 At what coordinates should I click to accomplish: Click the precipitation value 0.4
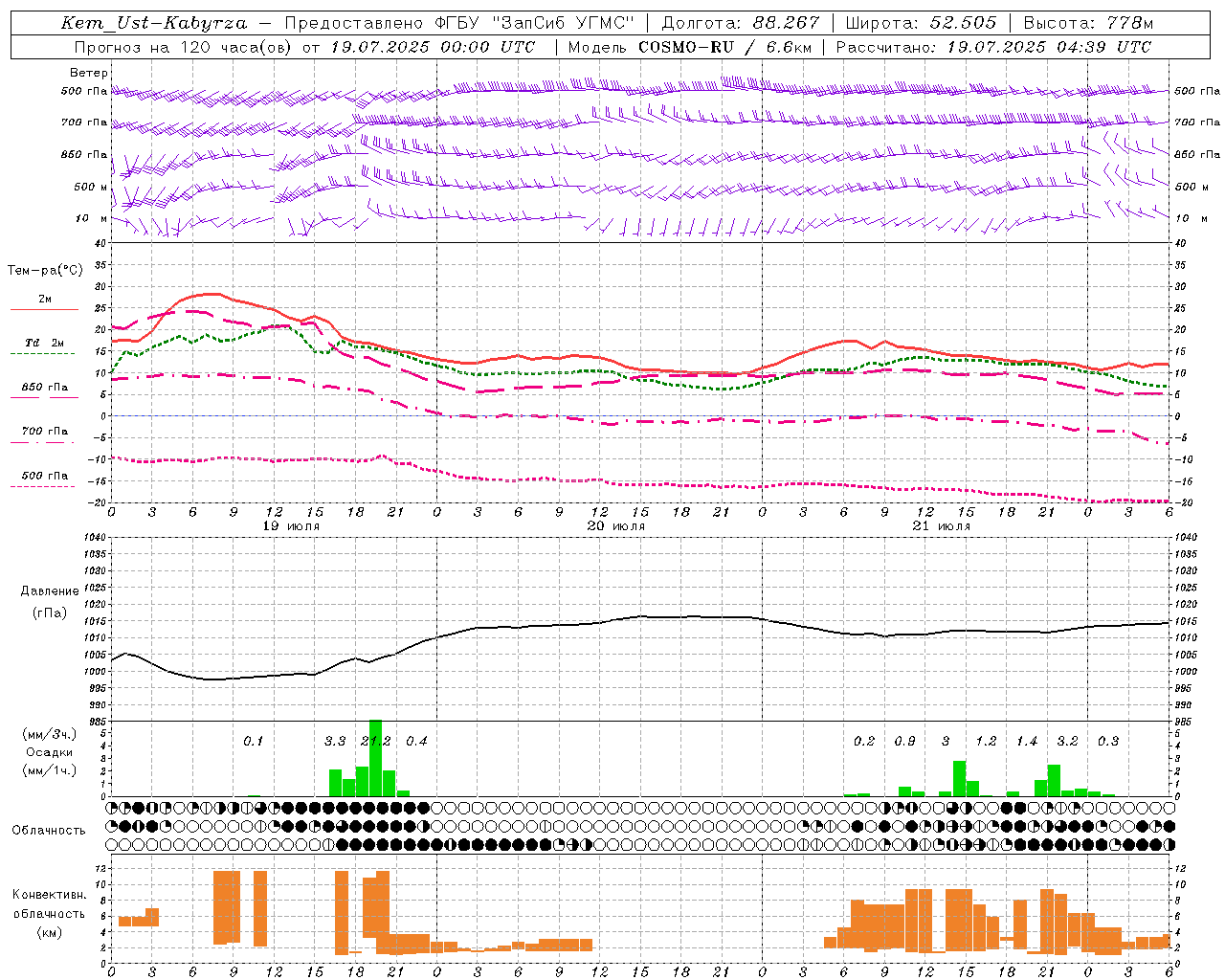pyautogui.click(x=416, y=742)
